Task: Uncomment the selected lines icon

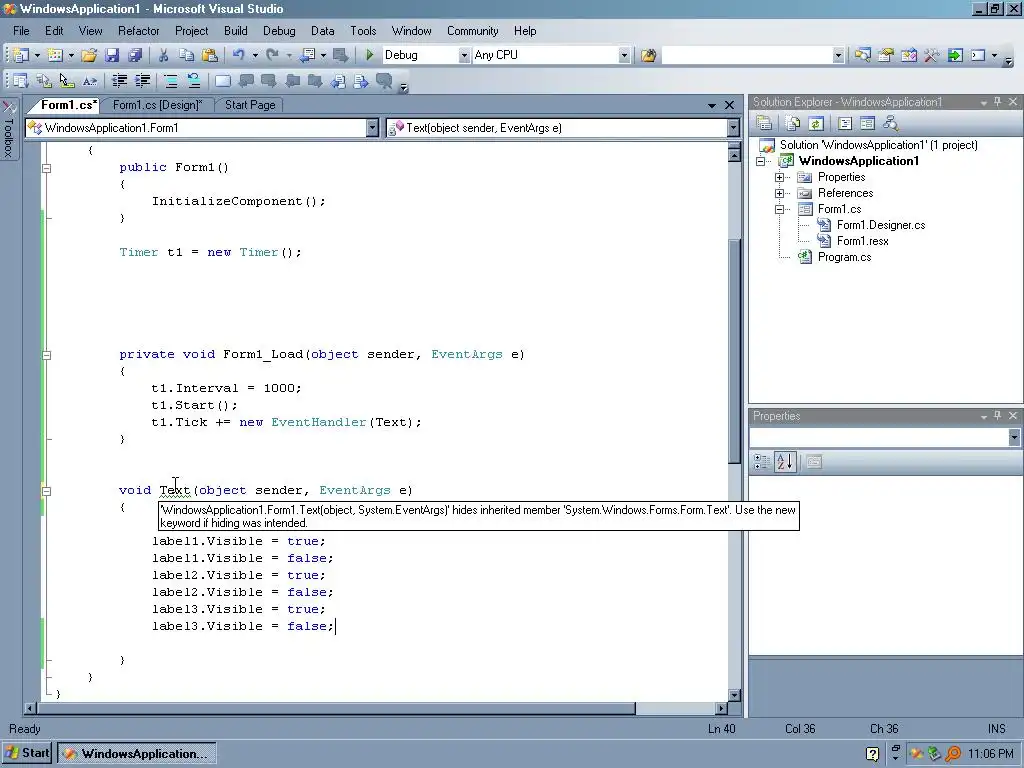Action: pos(194,81)
